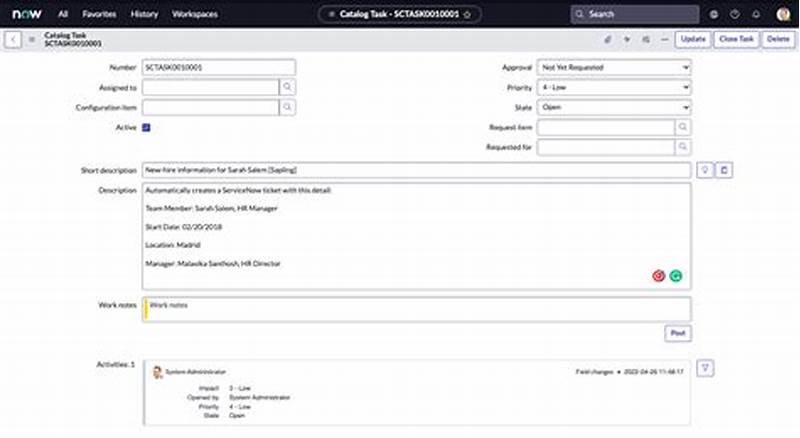Screen dimensions: 800x438
Task: Focus the global Search box
Action: (x=635, y=14)
